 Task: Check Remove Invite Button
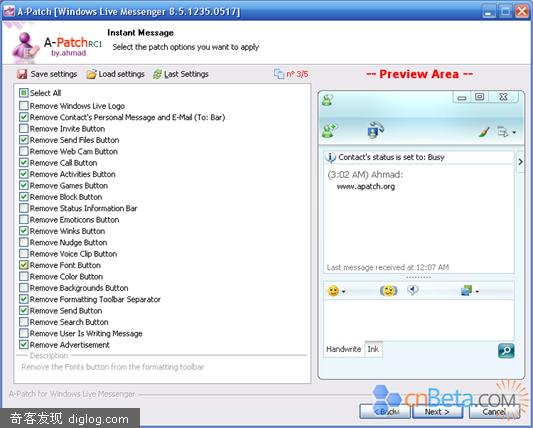23,129
